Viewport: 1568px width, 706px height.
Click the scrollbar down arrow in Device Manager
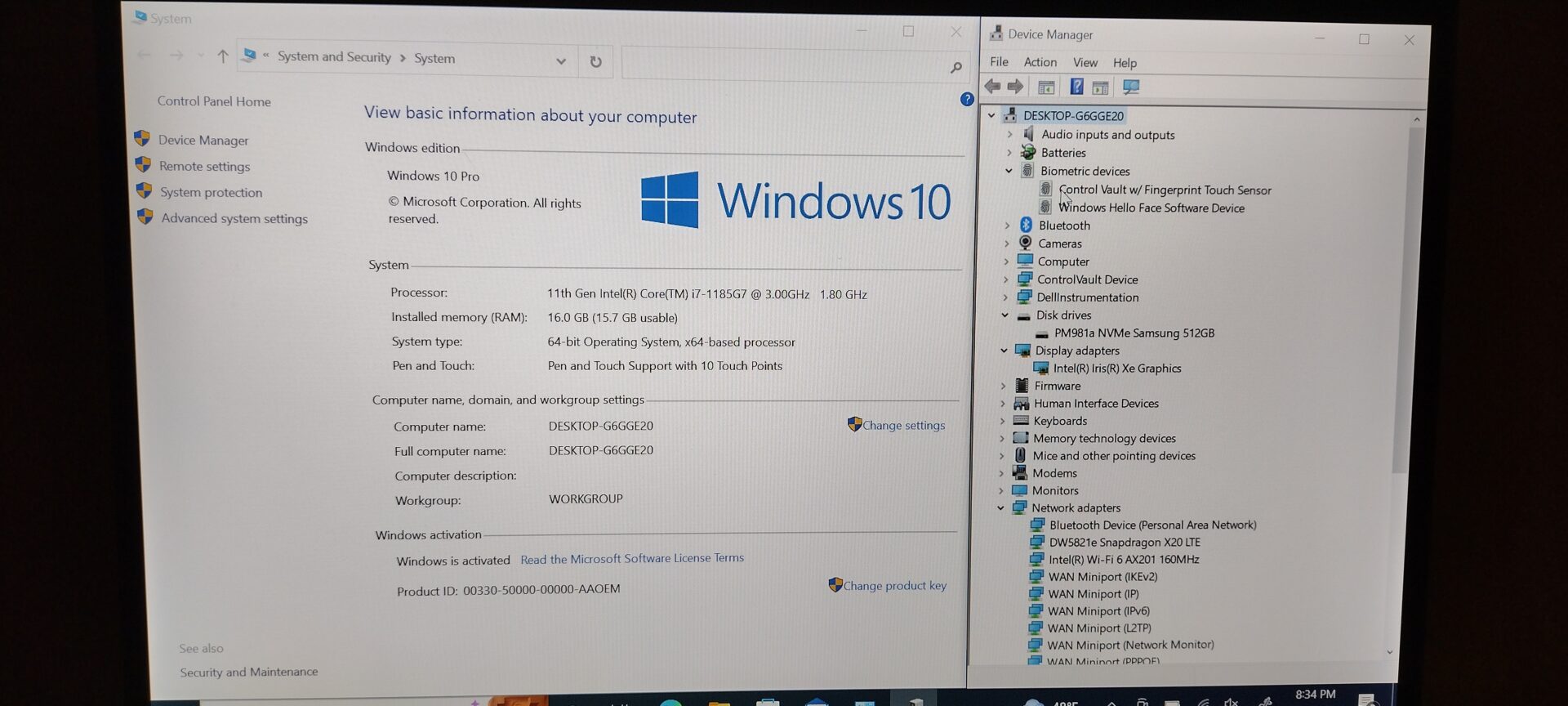tap(1390, 652)
